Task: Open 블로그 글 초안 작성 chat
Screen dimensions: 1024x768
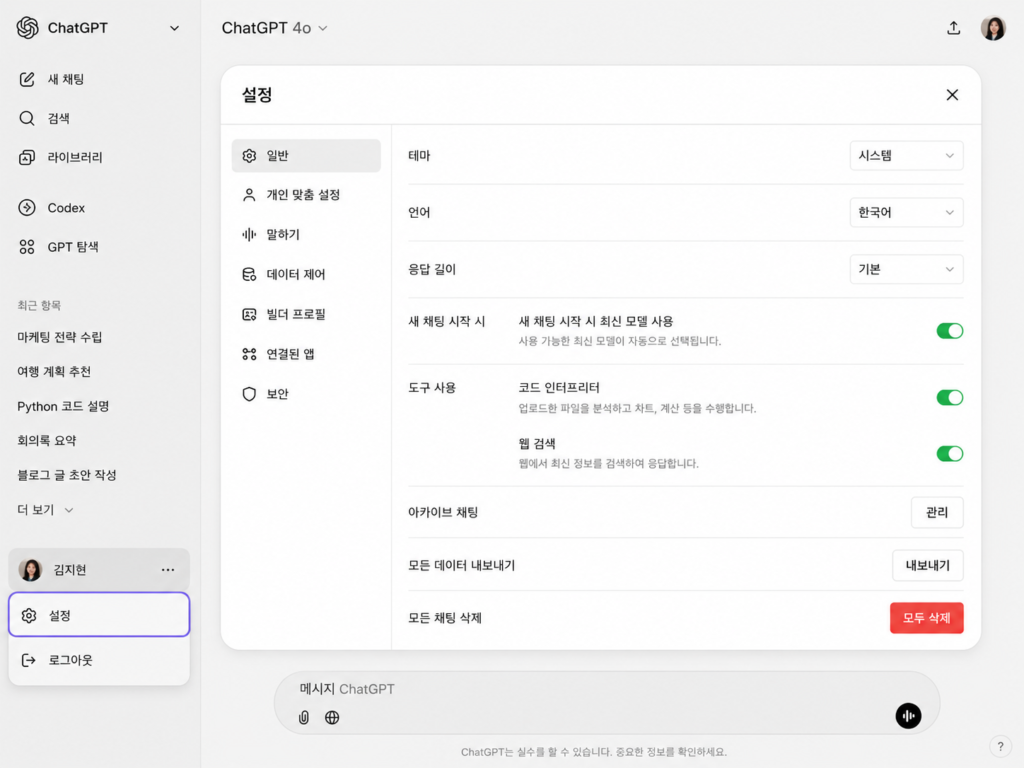Action: (67, 475)
